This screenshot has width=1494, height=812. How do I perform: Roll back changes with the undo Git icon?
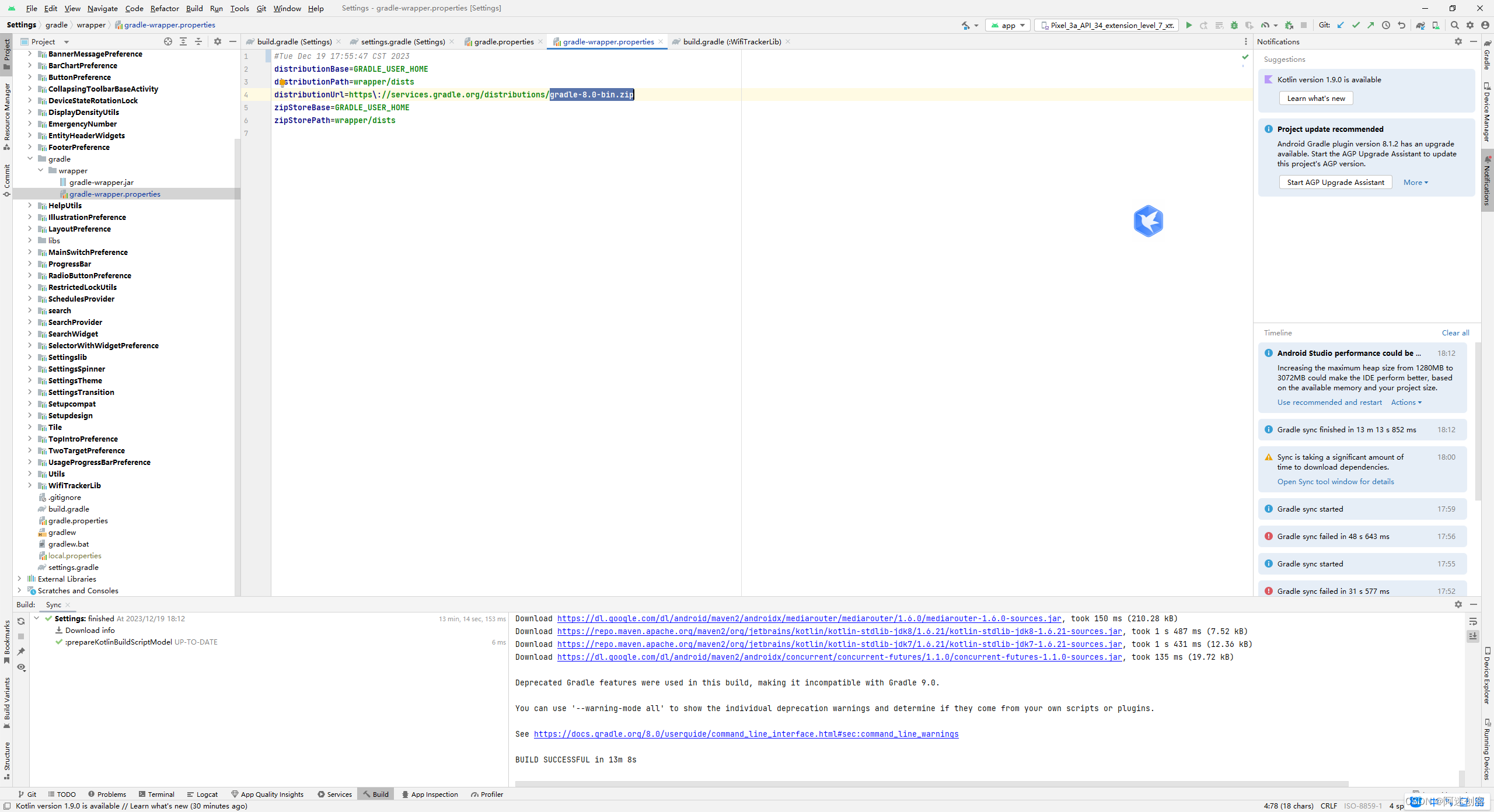[x=1402, y=26]
